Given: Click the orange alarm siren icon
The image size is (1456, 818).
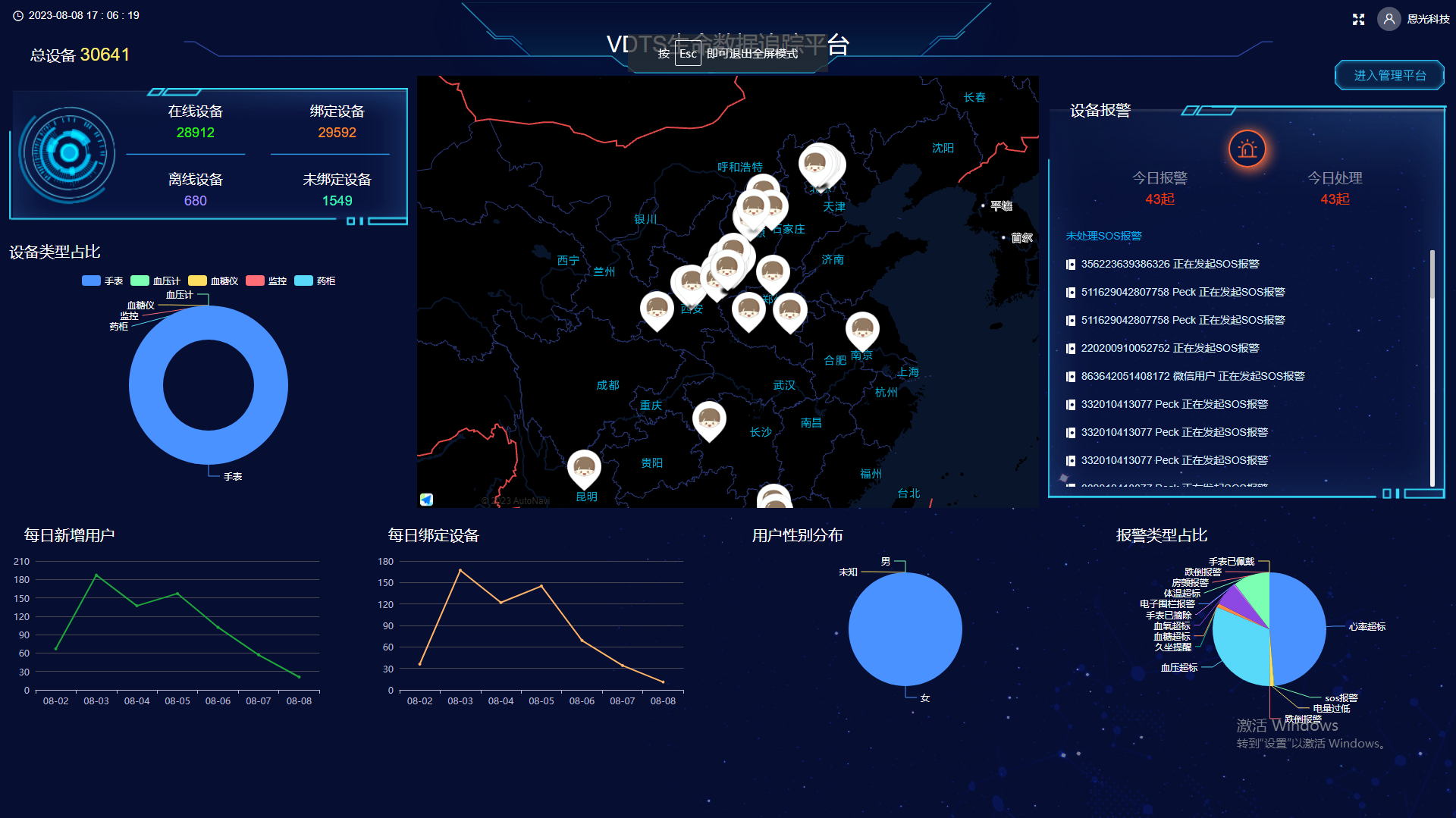Looking at the screenshot, I should click(x=1247, y=149).
